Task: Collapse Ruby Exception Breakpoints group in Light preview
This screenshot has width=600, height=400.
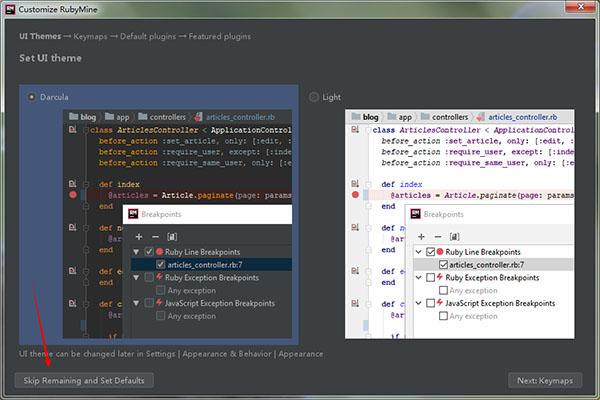Action: pyautogui.click(x=419, y=278)
